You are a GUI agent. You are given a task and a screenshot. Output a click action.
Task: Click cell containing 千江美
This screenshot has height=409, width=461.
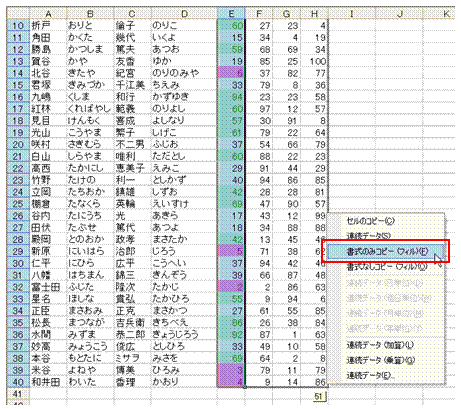click(x=132, y=85)
